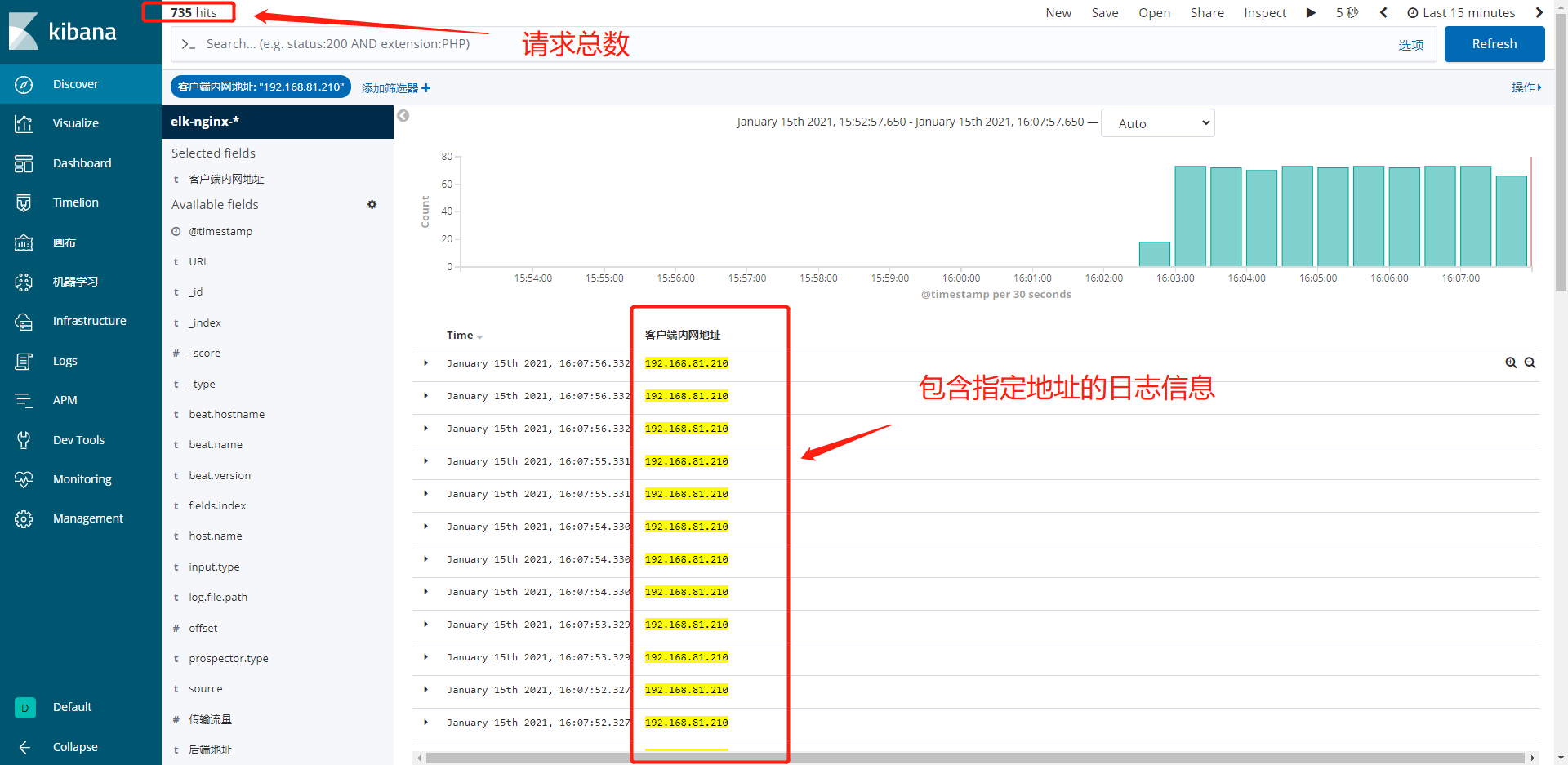The width and height of the screenshot is (1568, 765).
Task: Open the Share menu
Action: click(x=1206, y=12)
